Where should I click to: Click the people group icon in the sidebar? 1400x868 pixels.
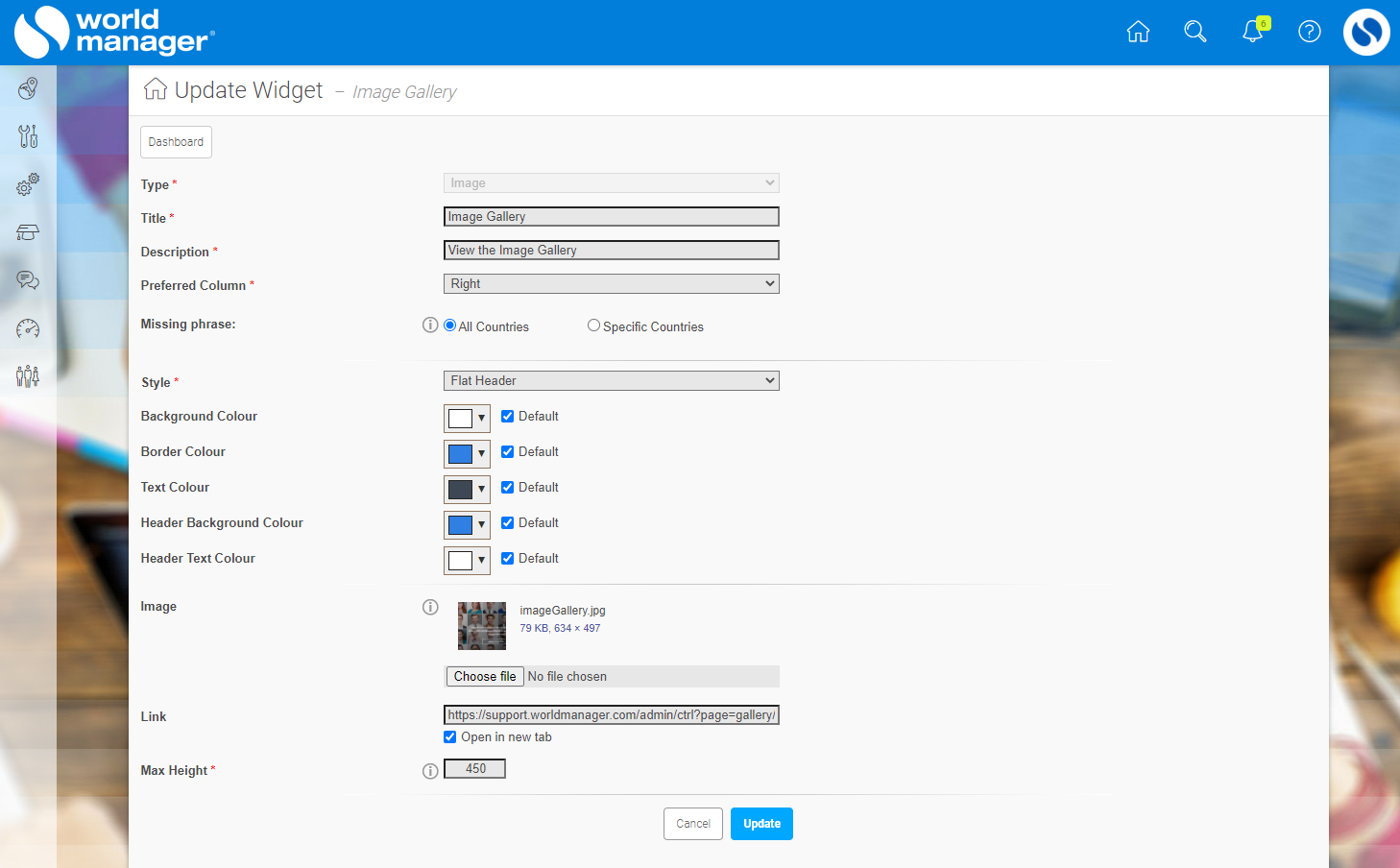click(x=27, y=376)
